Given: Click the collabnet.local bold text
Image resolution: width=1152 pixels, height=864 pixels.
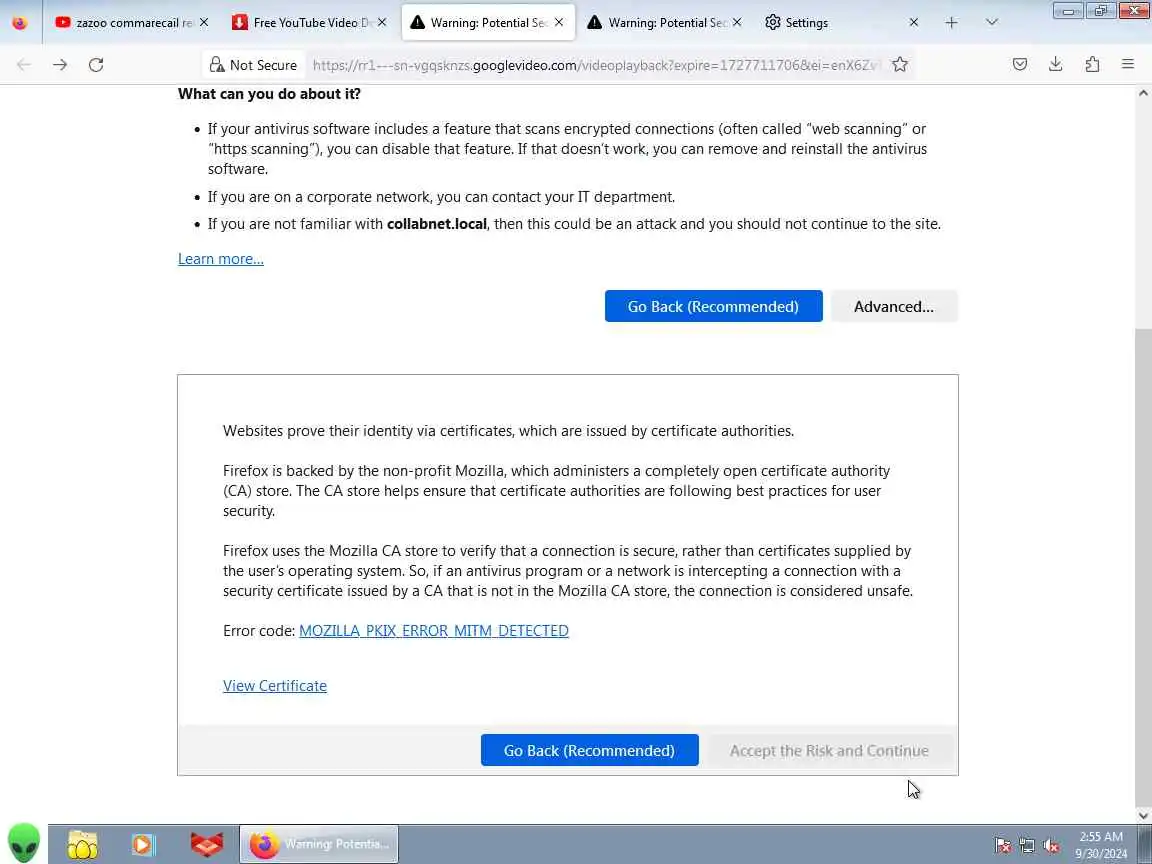Looking at the screenshot, I should coord(436,224).
